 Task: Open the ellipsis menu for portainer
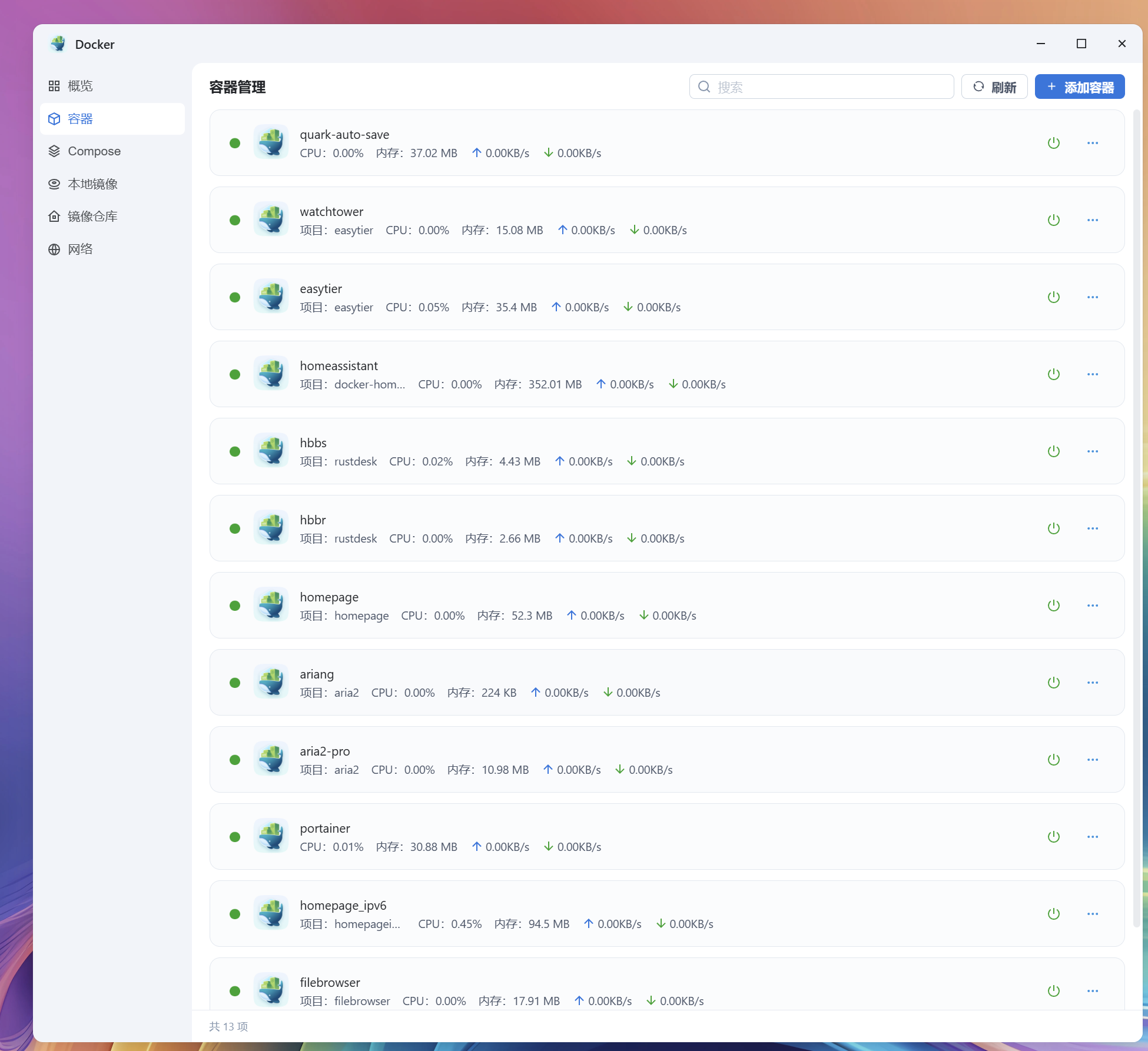1093,837
